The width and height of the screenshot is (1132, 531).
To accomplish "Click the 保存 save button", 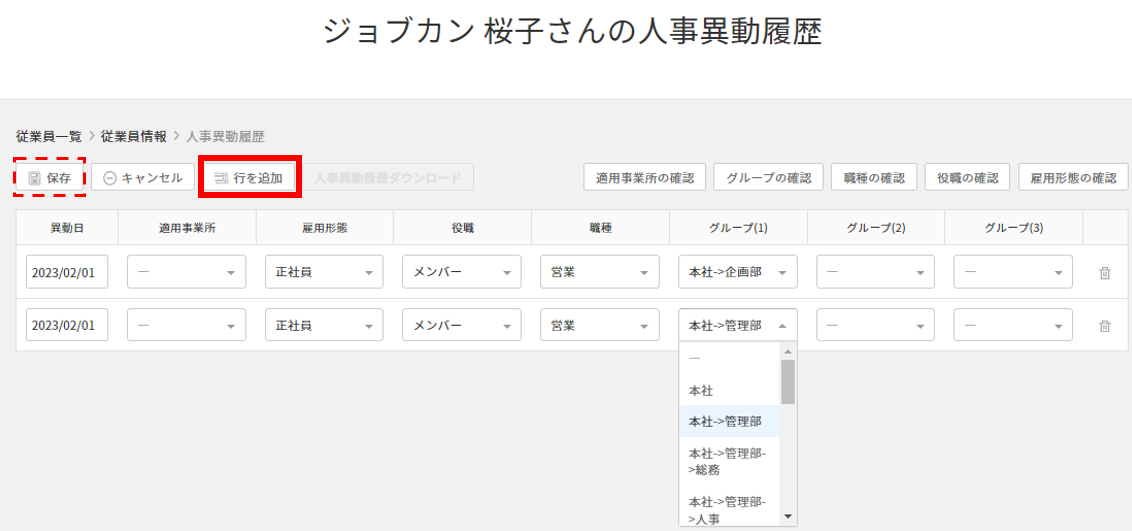I will tap(50, 177).
